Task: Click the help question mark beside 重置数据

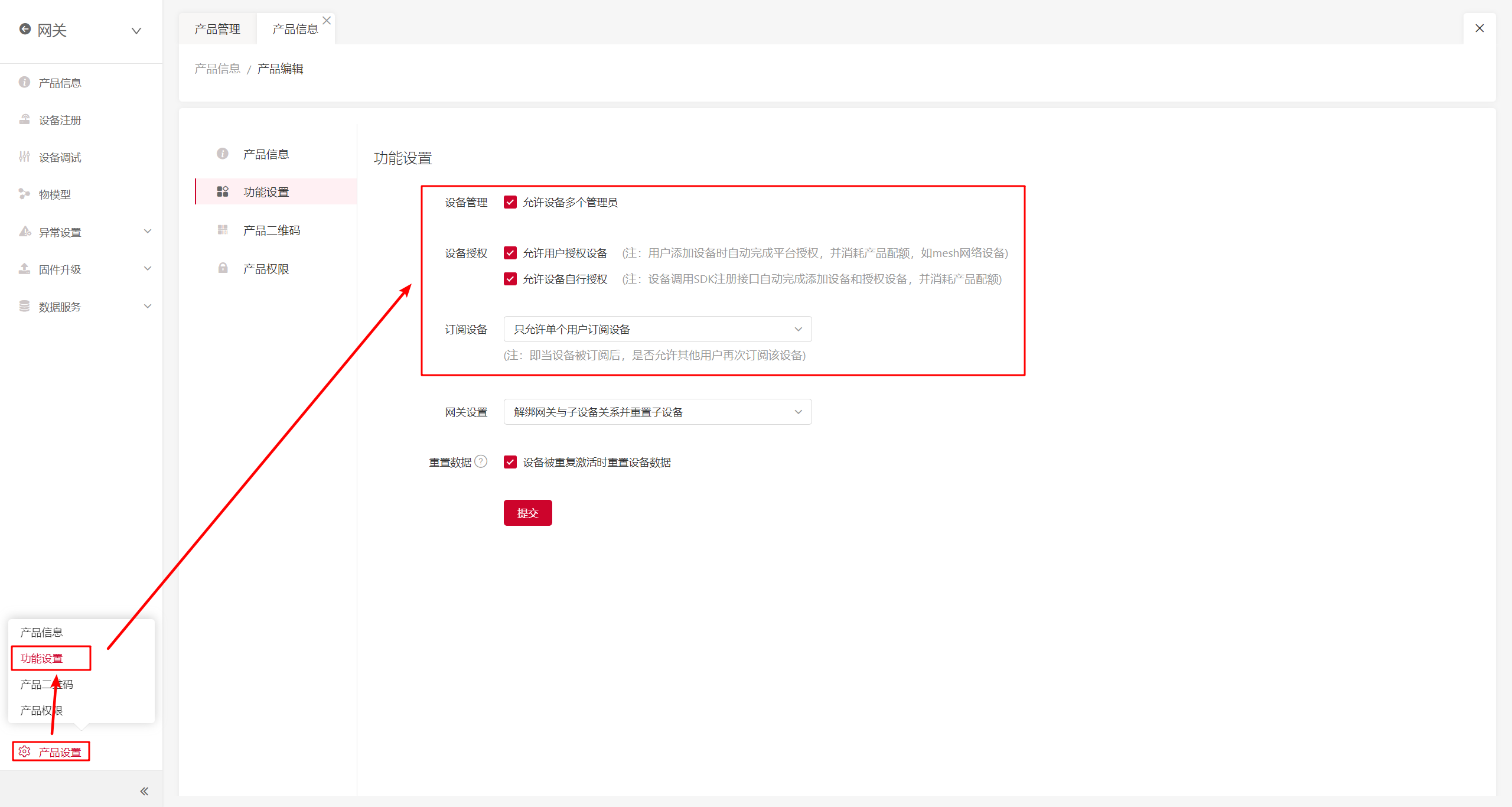Action: 481,461
